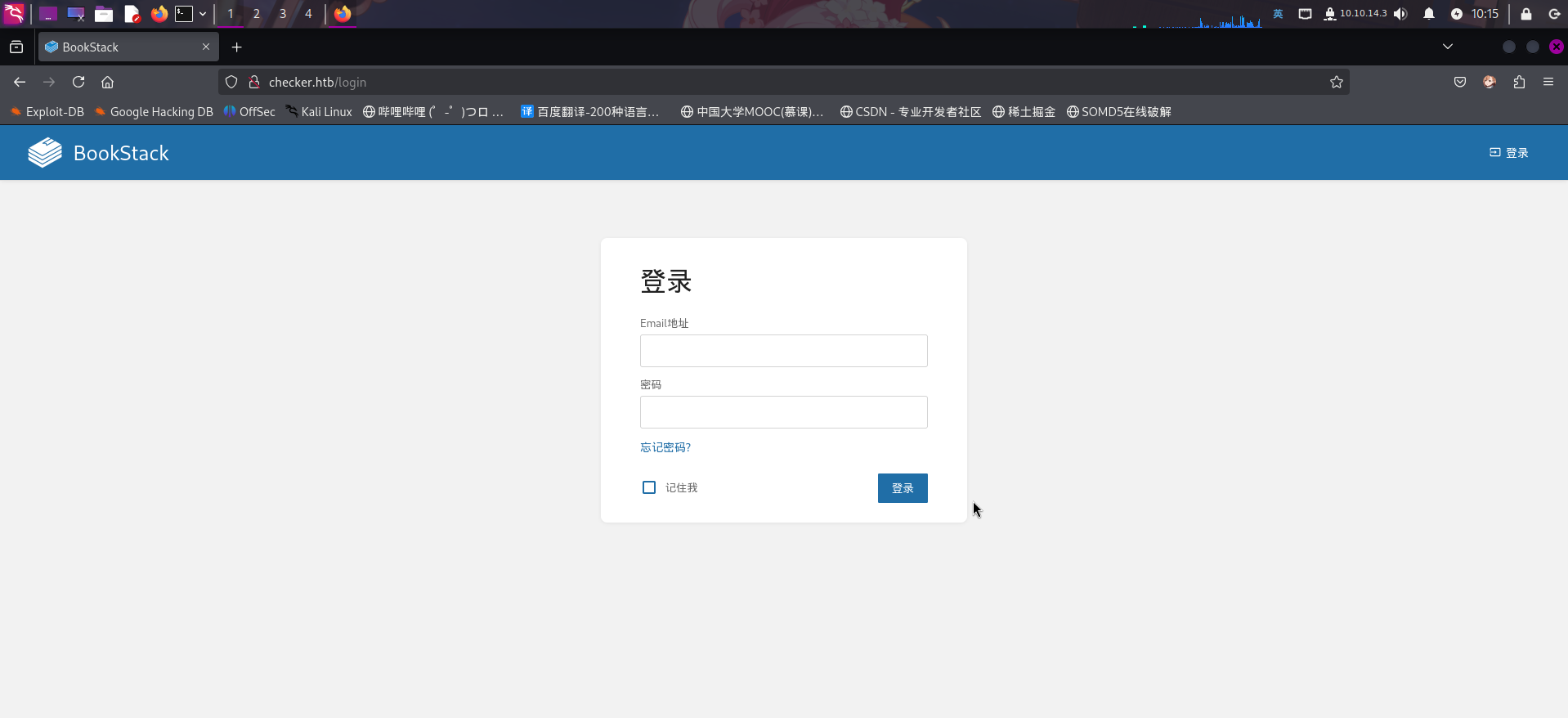
Task: Click the checker.htb/login address bar
Action: tap(783, 82)
